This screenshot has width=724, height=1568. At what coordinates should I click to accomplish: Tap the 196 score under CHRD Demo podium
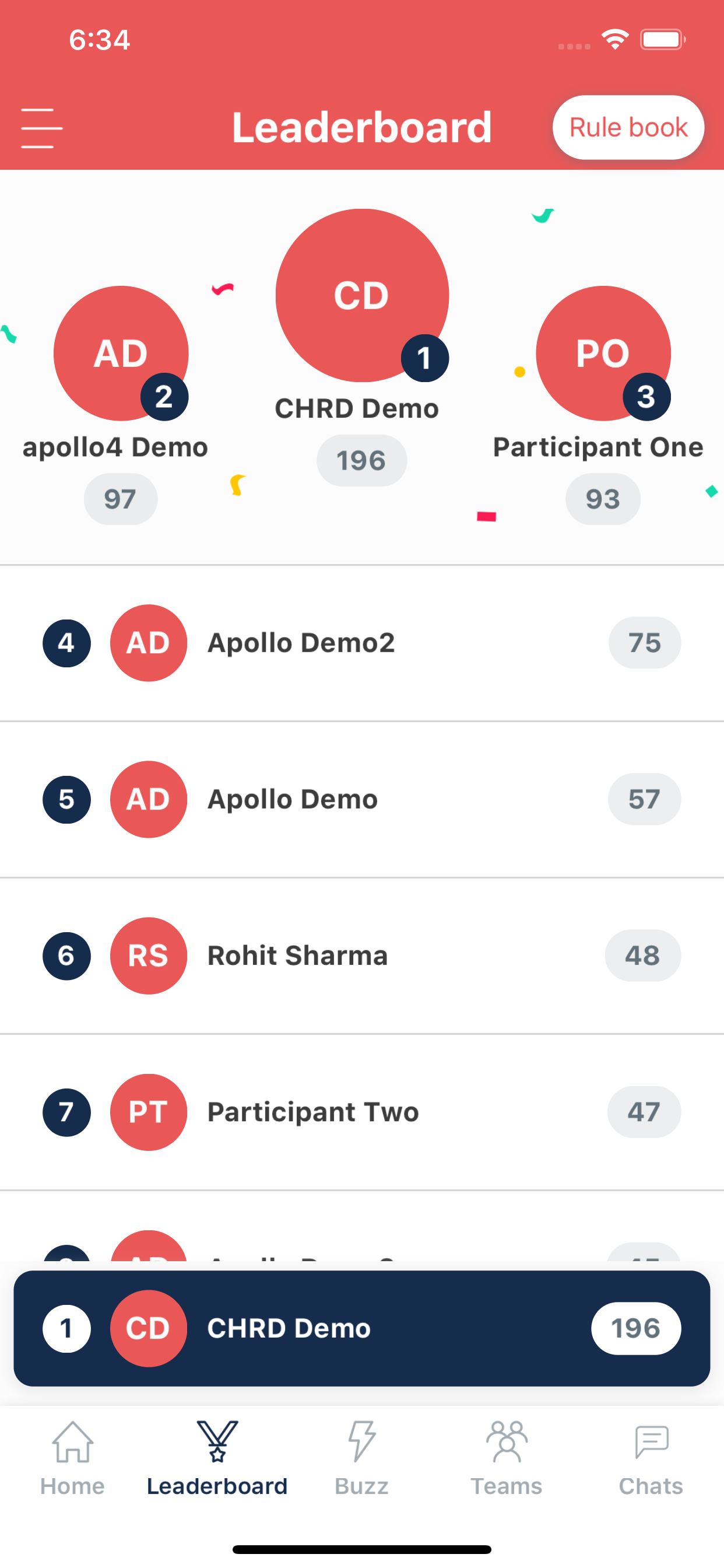(361, 461)
